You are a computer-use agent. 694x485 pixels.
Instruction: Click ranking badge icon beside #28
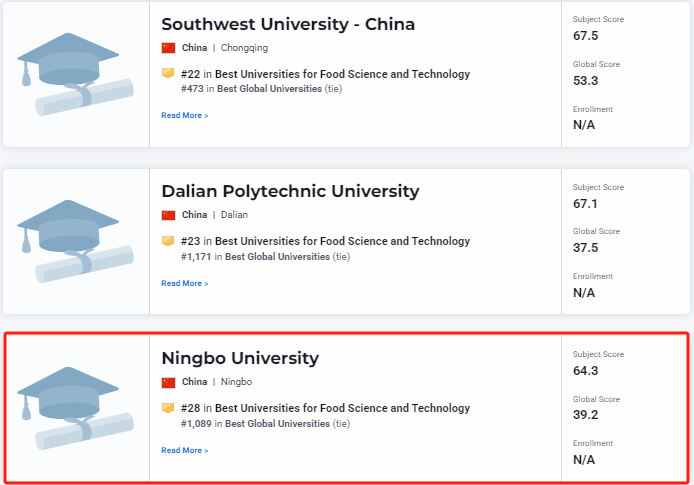168,408
